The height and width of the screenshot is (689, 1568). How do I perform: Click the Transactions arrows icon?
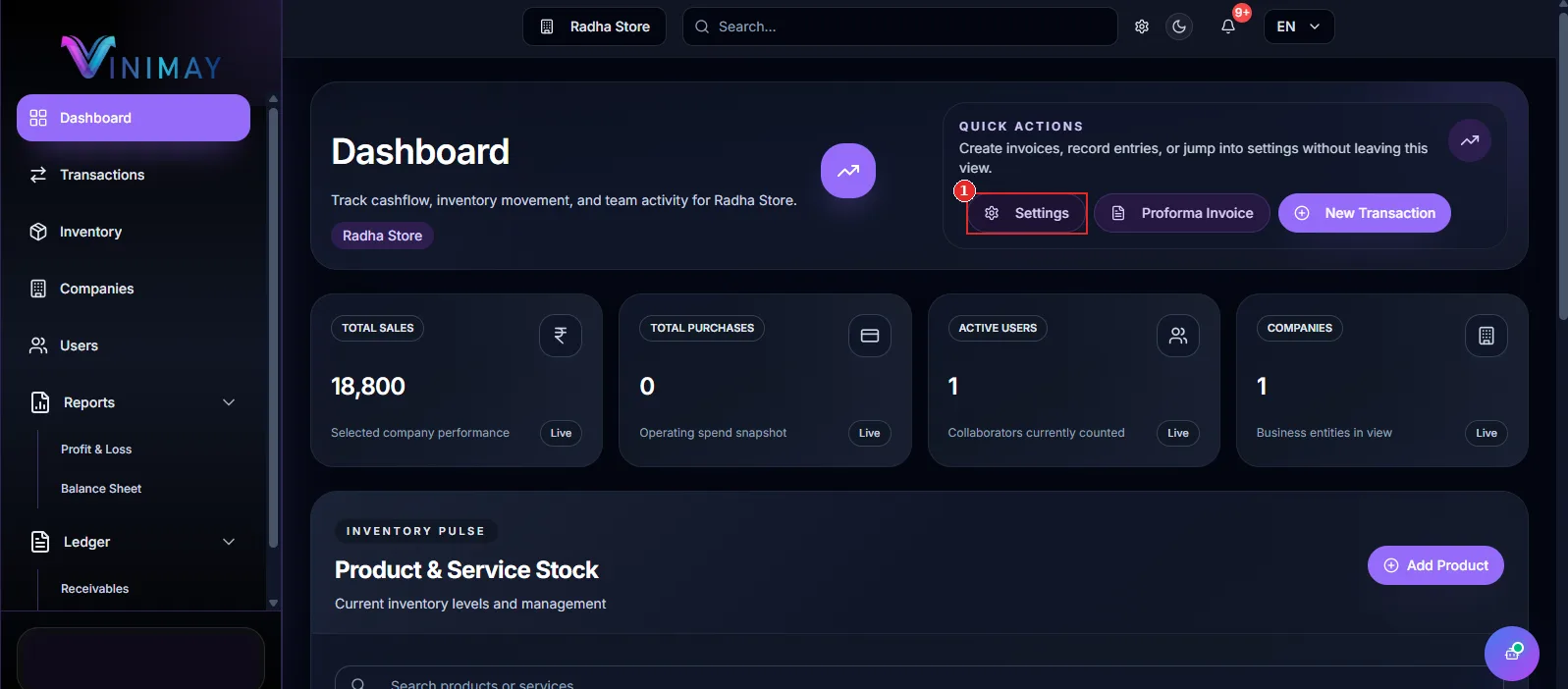(x=38, y=175)
